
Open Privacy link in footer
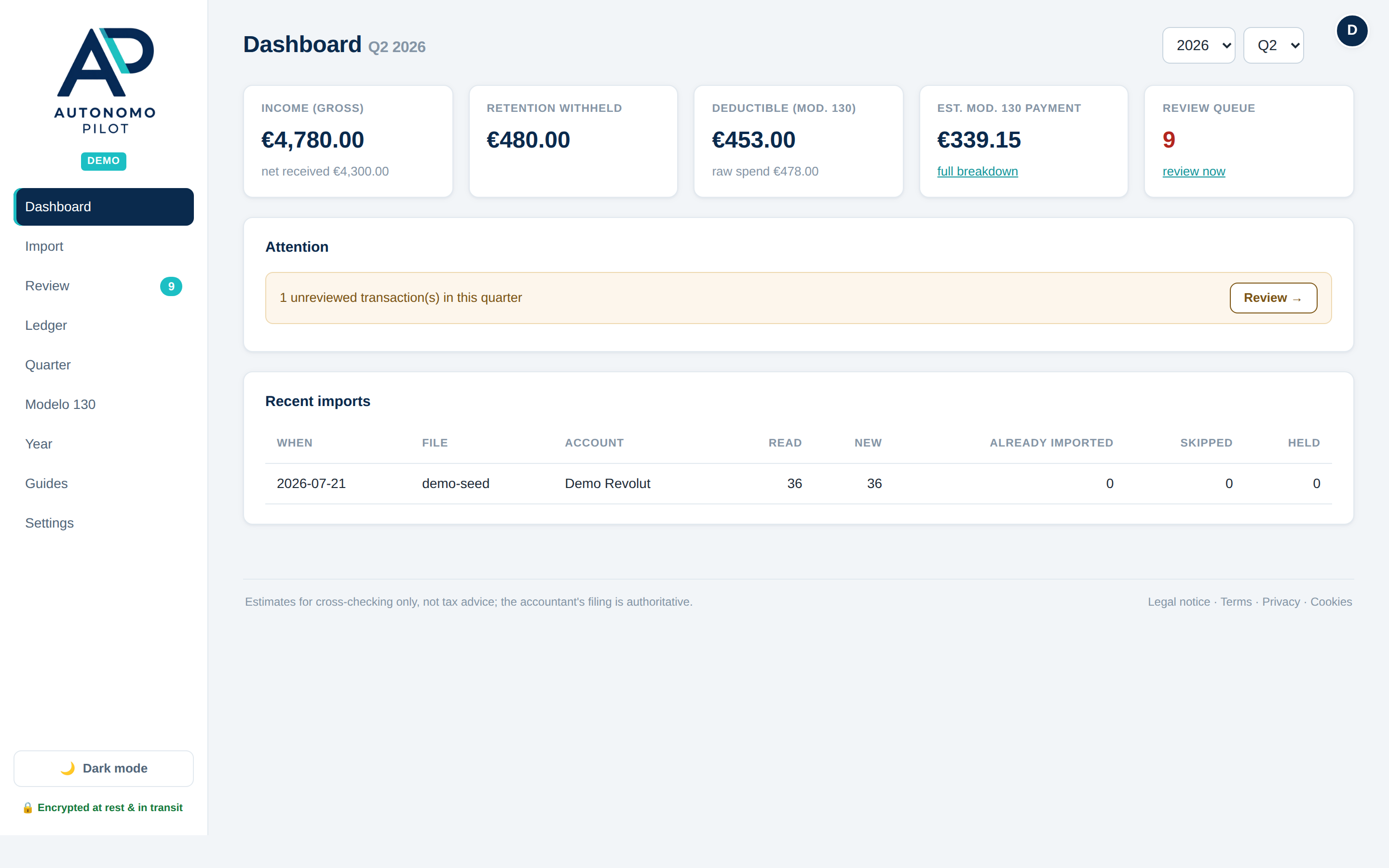[x=1281, y=602]
